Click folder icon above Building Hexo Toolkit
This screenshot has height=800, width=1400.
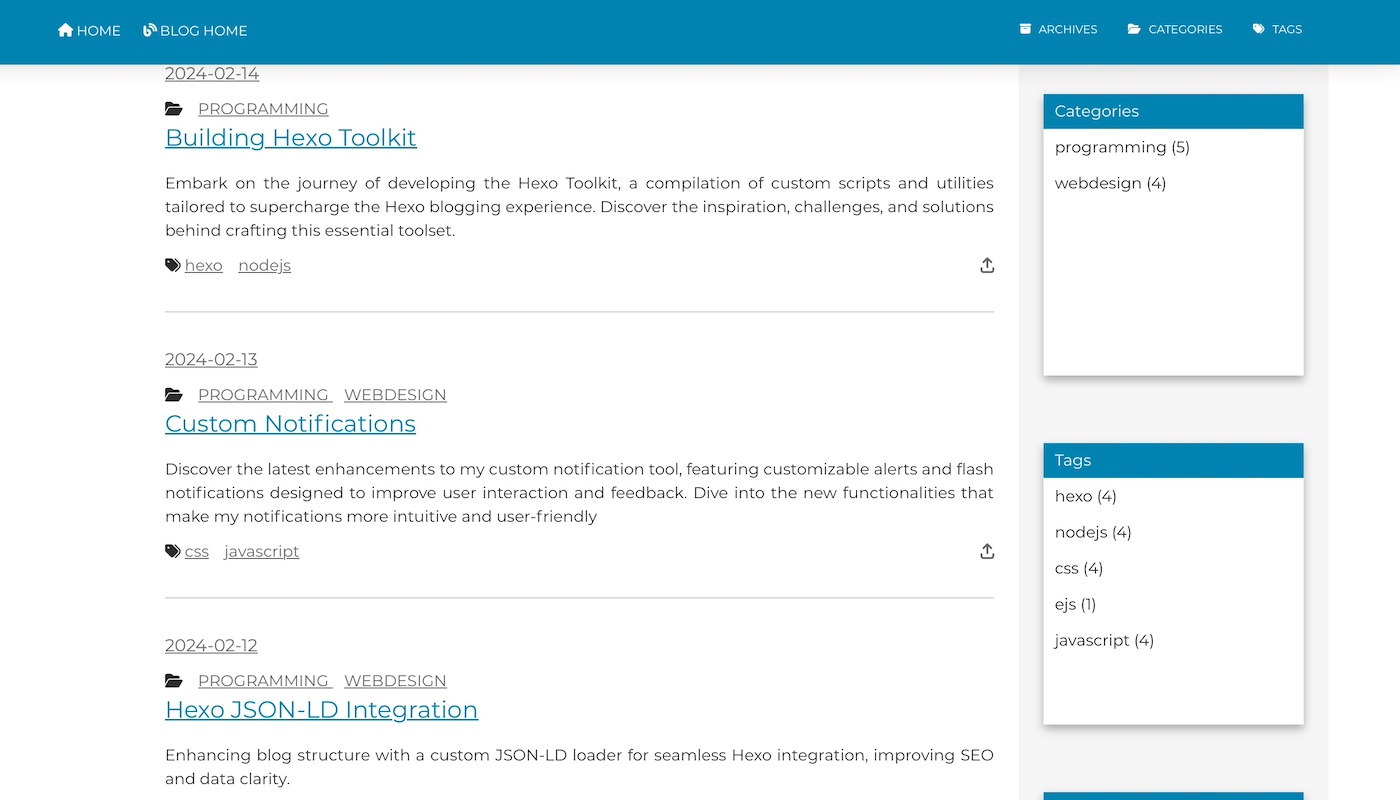tap(174, 109)
